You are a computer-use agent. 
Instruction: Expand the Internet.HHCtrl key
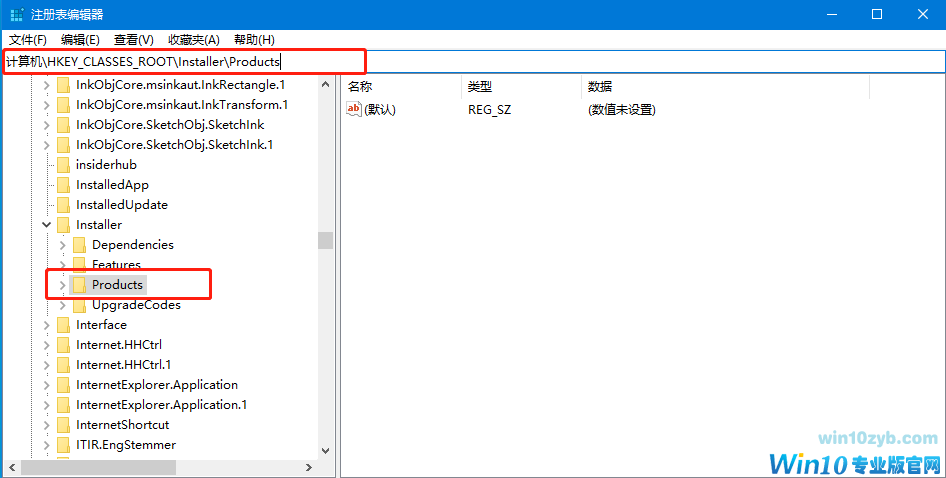click(x=46, y=345)
